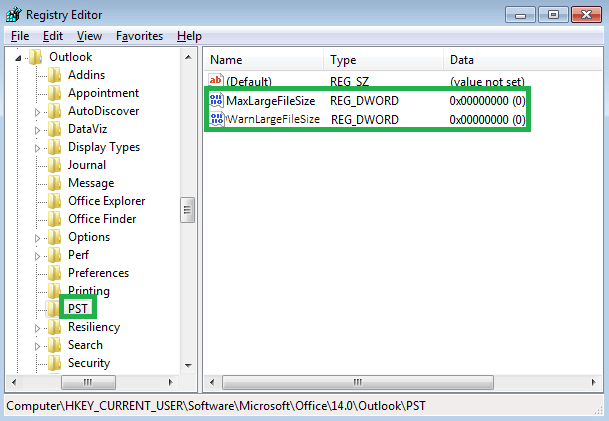Screen dimensions: 609x421
Task: Open the View menu
Action: (x=89, y=36)
